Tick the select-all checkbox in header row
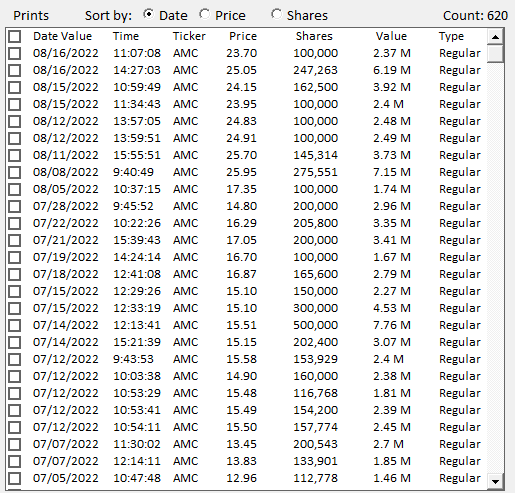Viewport: 515px width, 493px height. coord(15,36)
